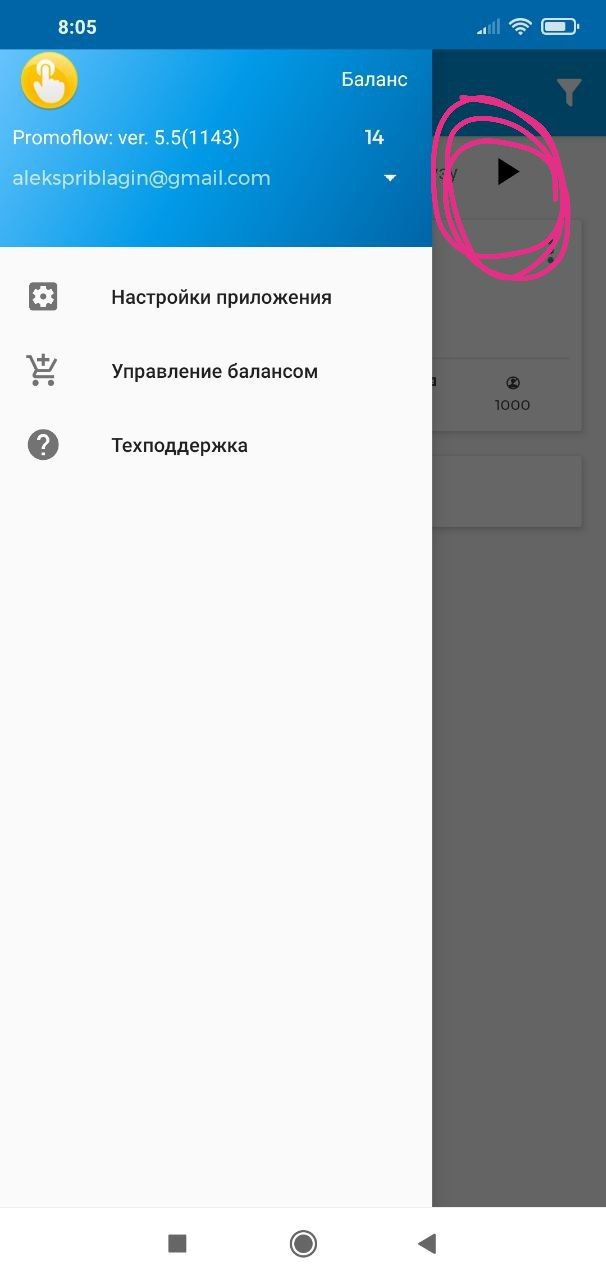Select the alekspriblagin@gmail.com account email

141,178
